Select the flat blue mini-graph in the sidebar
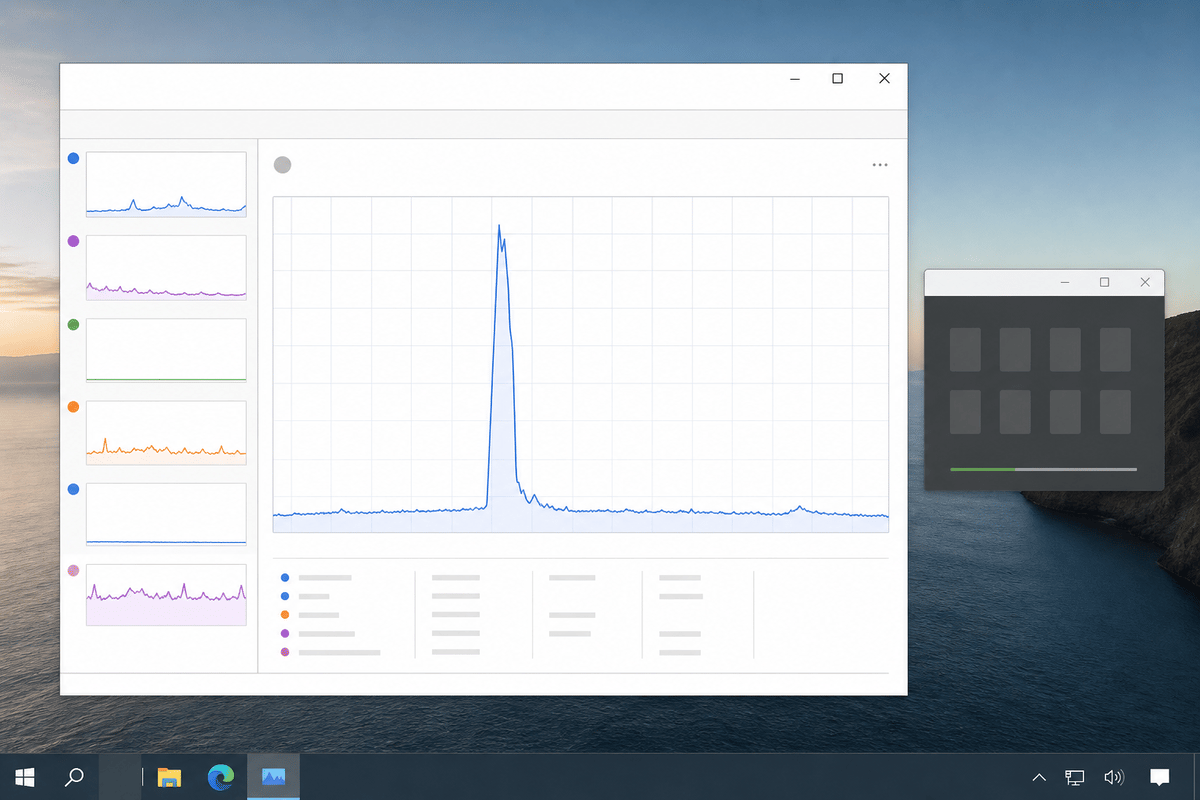 (x=166, y=515)
